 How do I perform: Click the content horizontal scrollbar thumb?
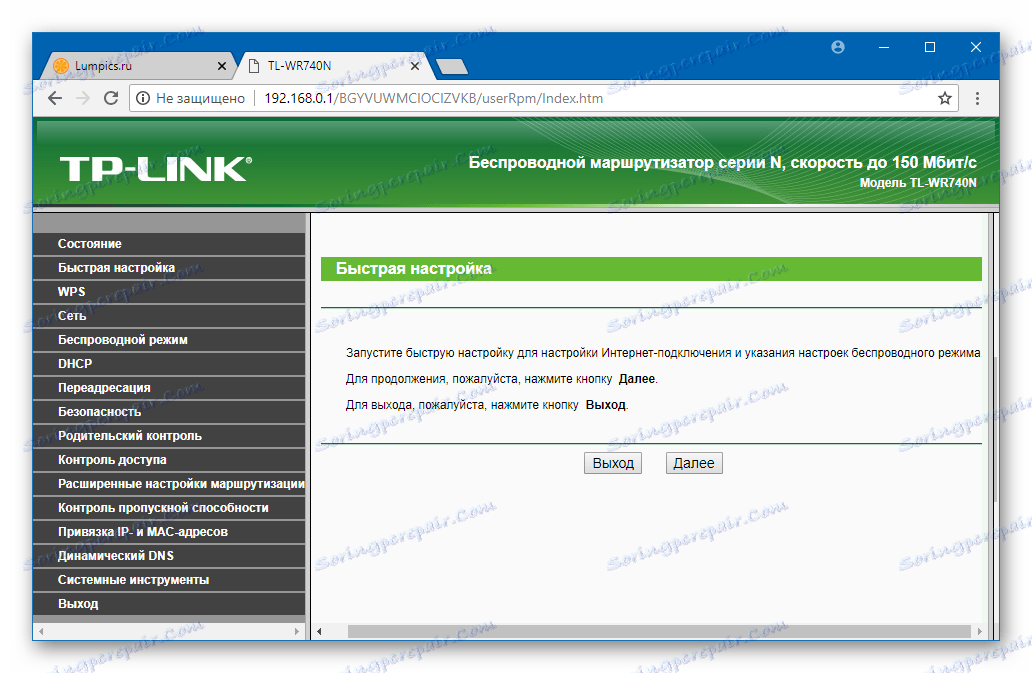click(x=659, y=631)
